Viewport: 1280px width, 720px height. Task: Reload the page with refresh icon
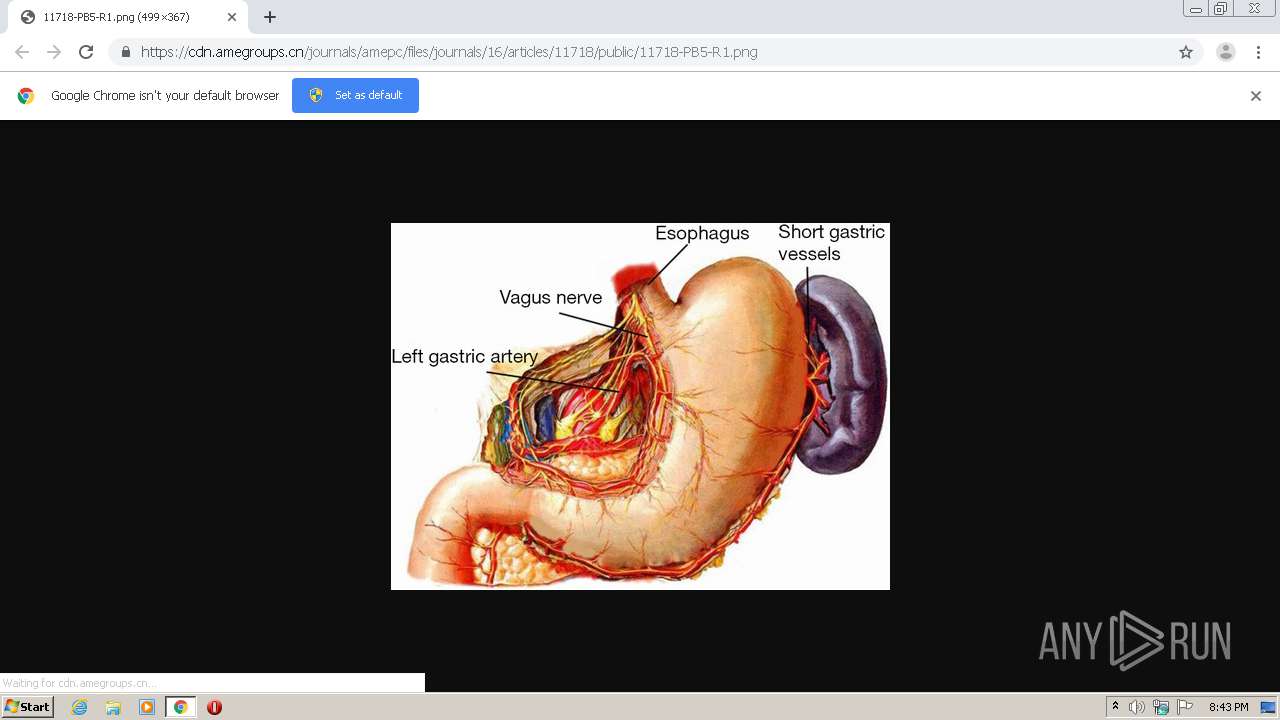86,52
